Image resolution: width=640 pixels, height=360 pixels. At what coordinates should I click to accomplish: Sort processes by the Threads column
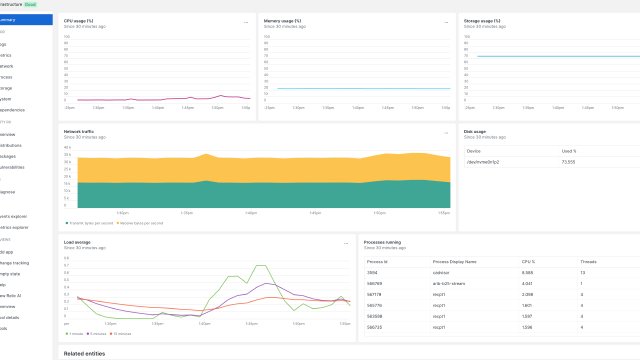(588, 262)
